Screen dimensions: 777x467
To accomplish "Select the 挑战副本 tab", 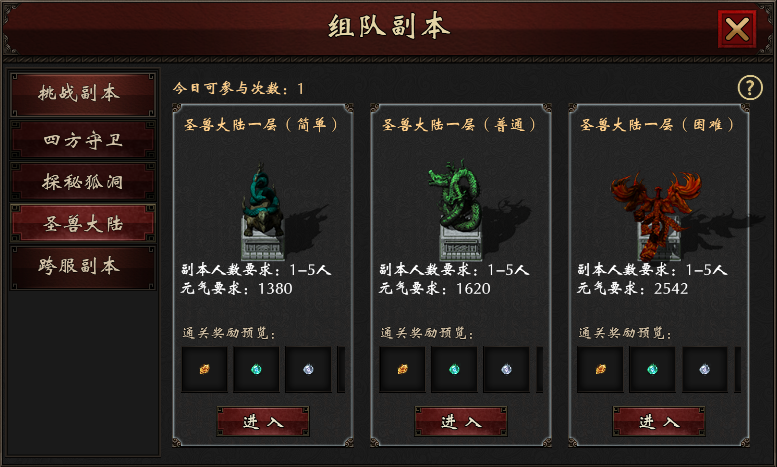I will pyautogui.click(x=83, y=94).
